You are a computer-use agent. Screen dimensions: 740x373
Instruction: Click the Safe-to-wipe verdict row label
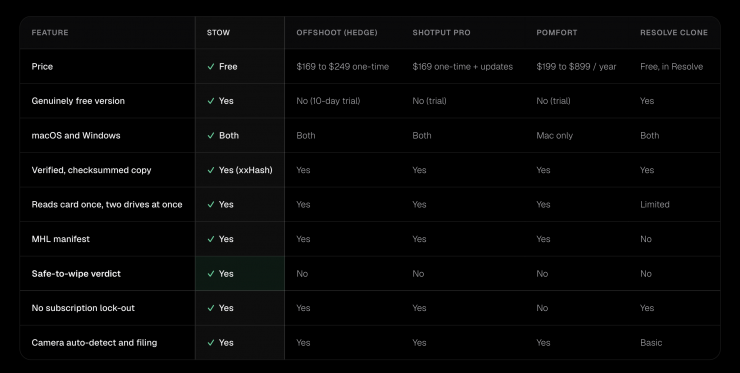(x=76, y=274)
